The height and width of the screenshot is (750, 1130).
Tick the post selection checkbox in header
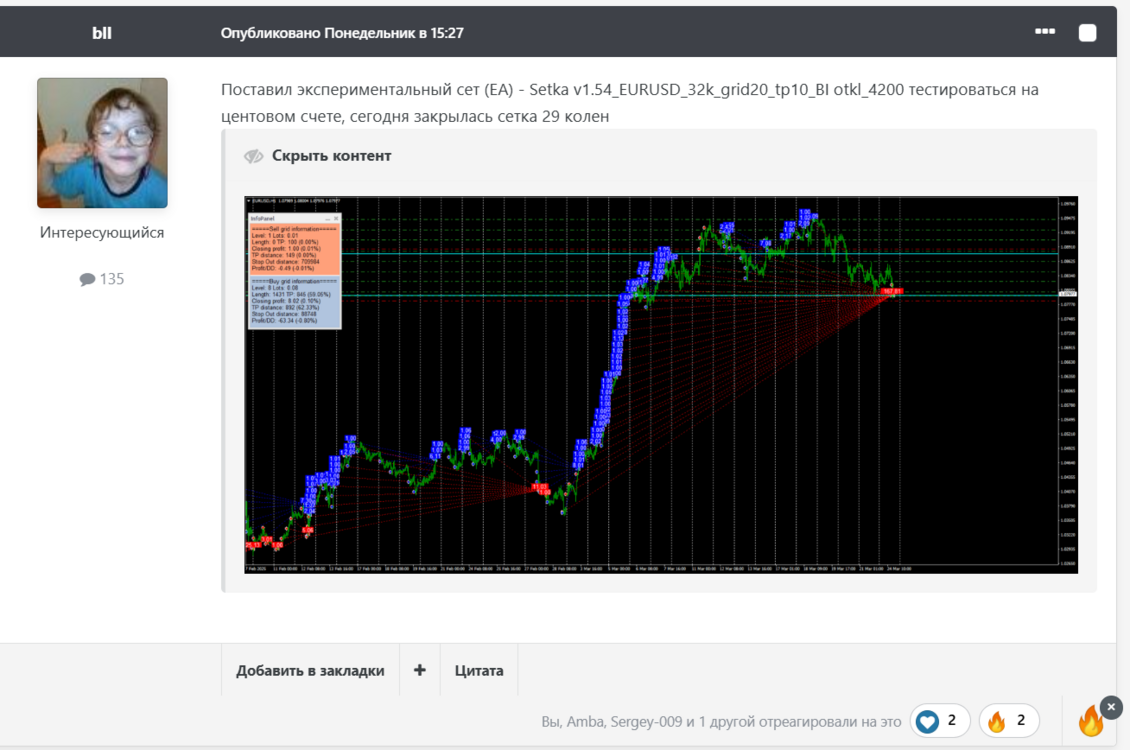point(1087,32)
